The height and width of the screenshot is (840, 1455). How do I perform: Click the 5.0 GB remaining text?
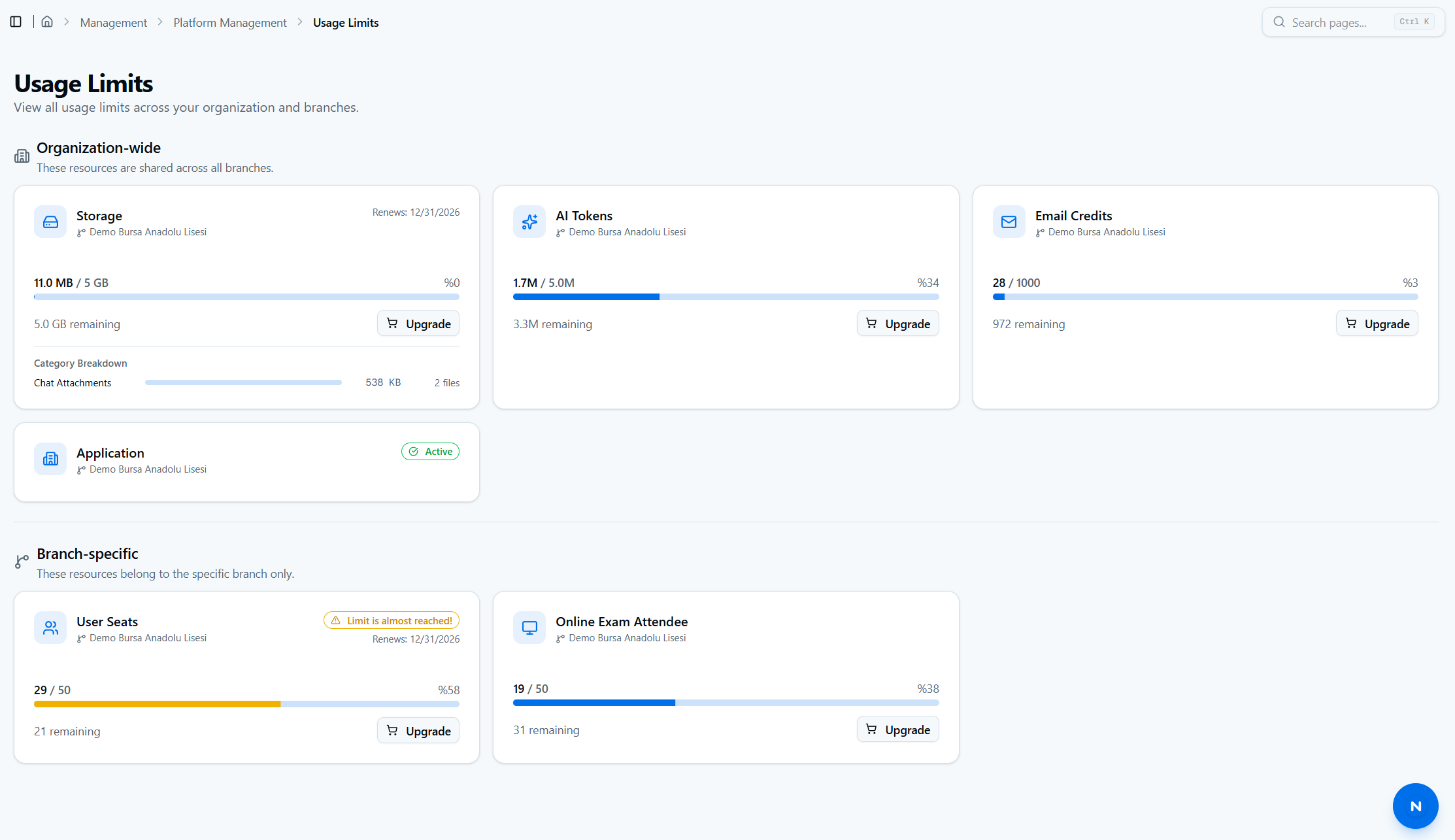pos(77,324)
